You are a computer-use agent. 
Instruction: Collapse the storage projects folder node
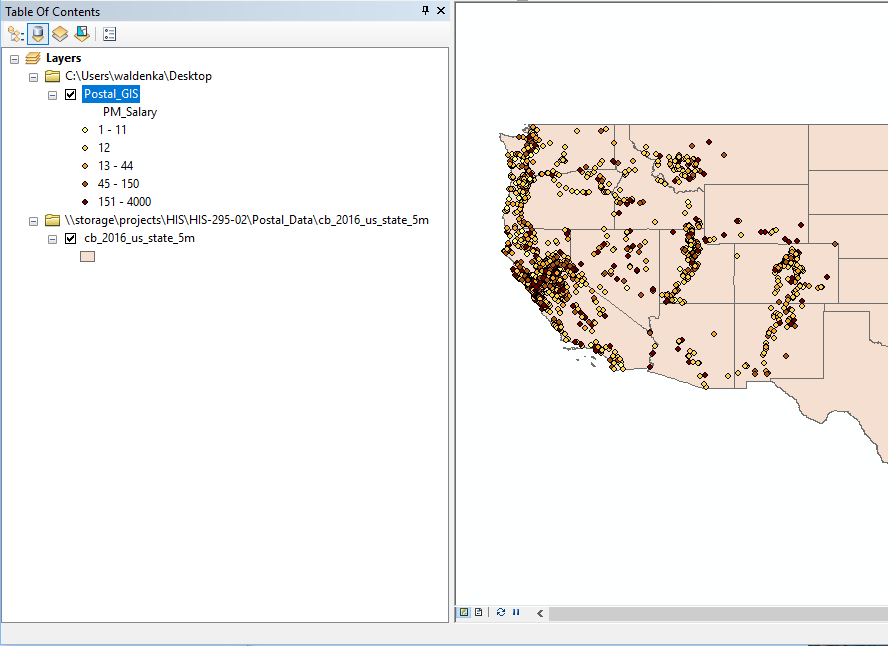point(33,221)
